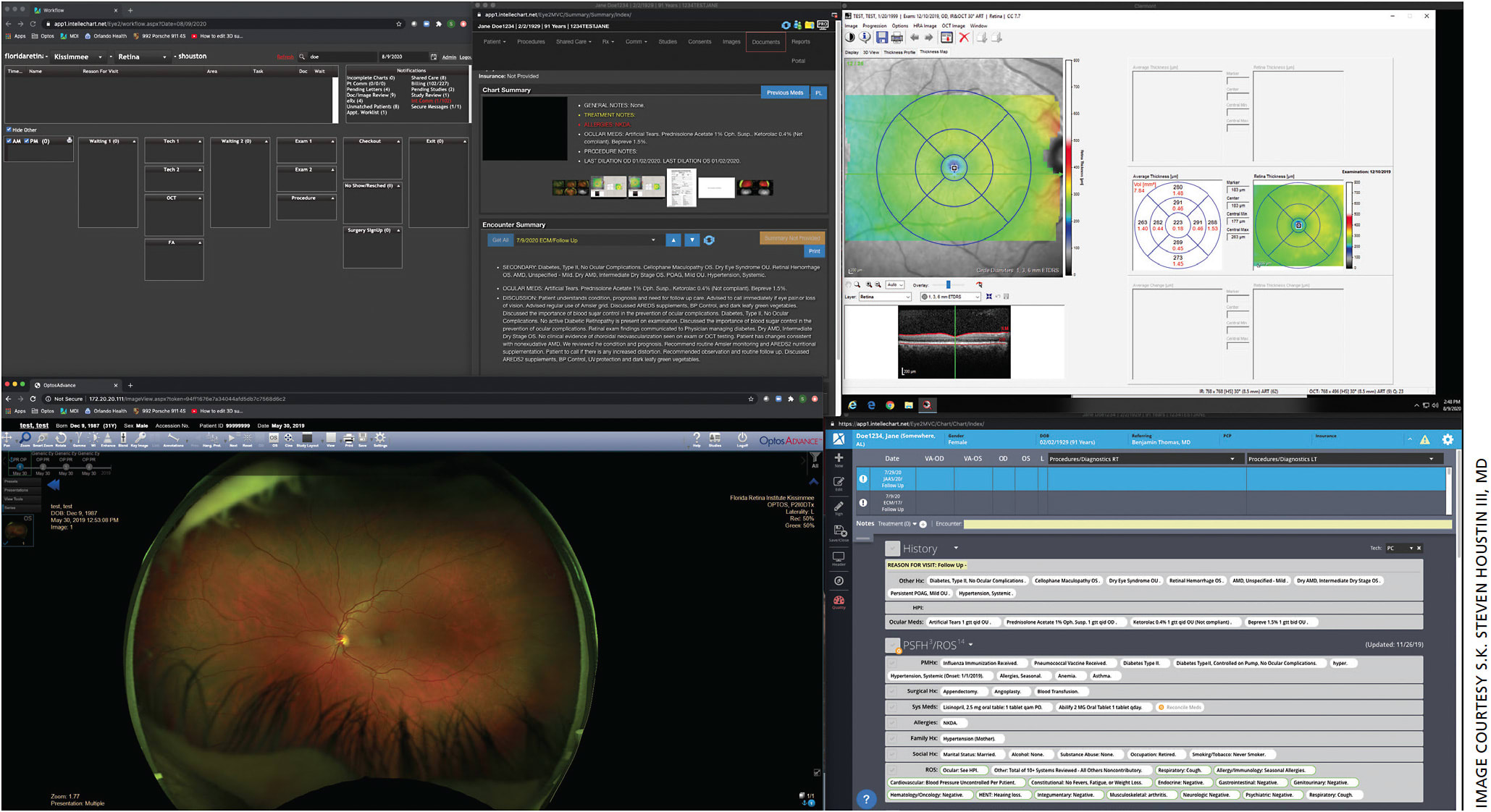Switch to the Thickness Profile tab
The image size is (1491, 812).
[899, 52]
